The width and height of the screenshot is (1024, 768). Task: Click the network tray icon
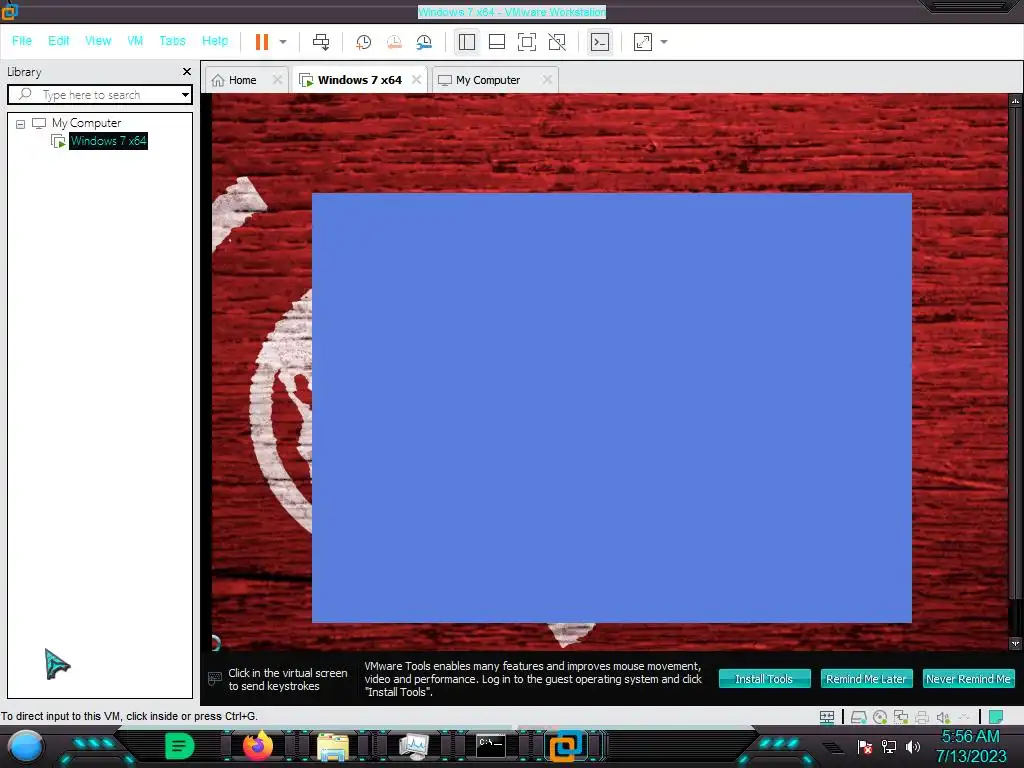889,747
